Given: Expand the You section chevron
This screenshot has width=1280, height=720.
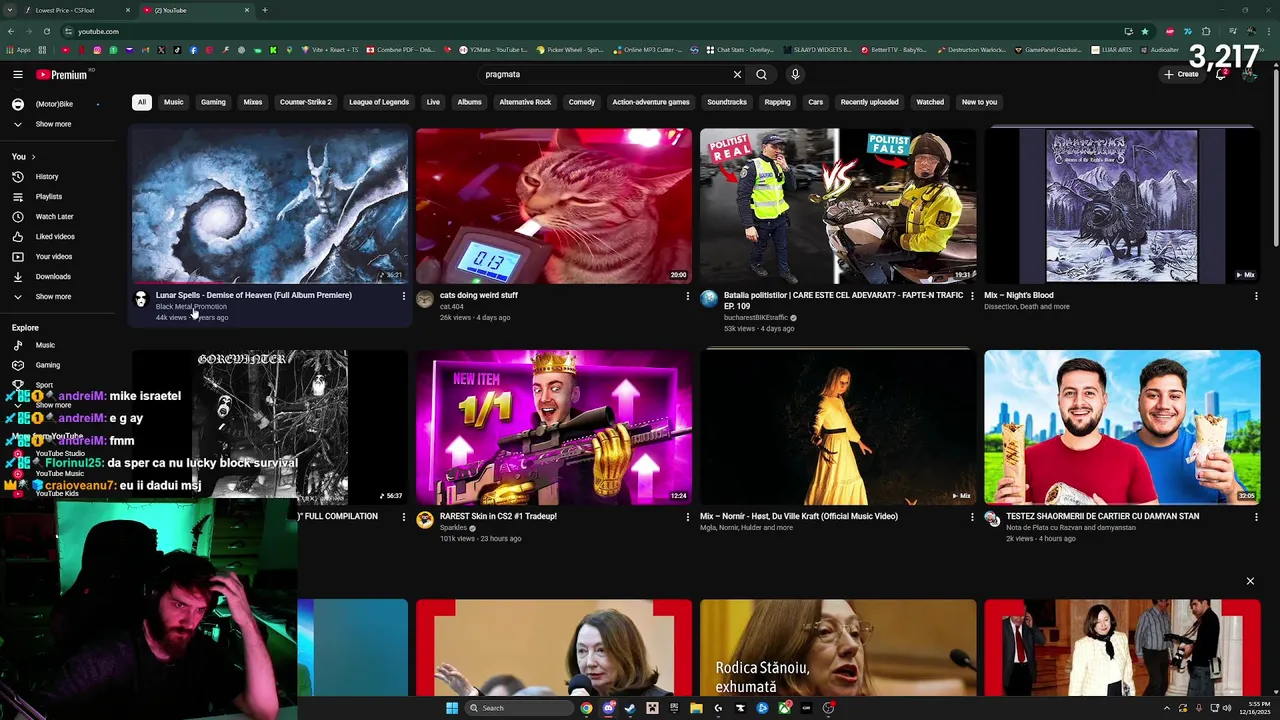Looking at the screenshot, I should coord(33,157).
